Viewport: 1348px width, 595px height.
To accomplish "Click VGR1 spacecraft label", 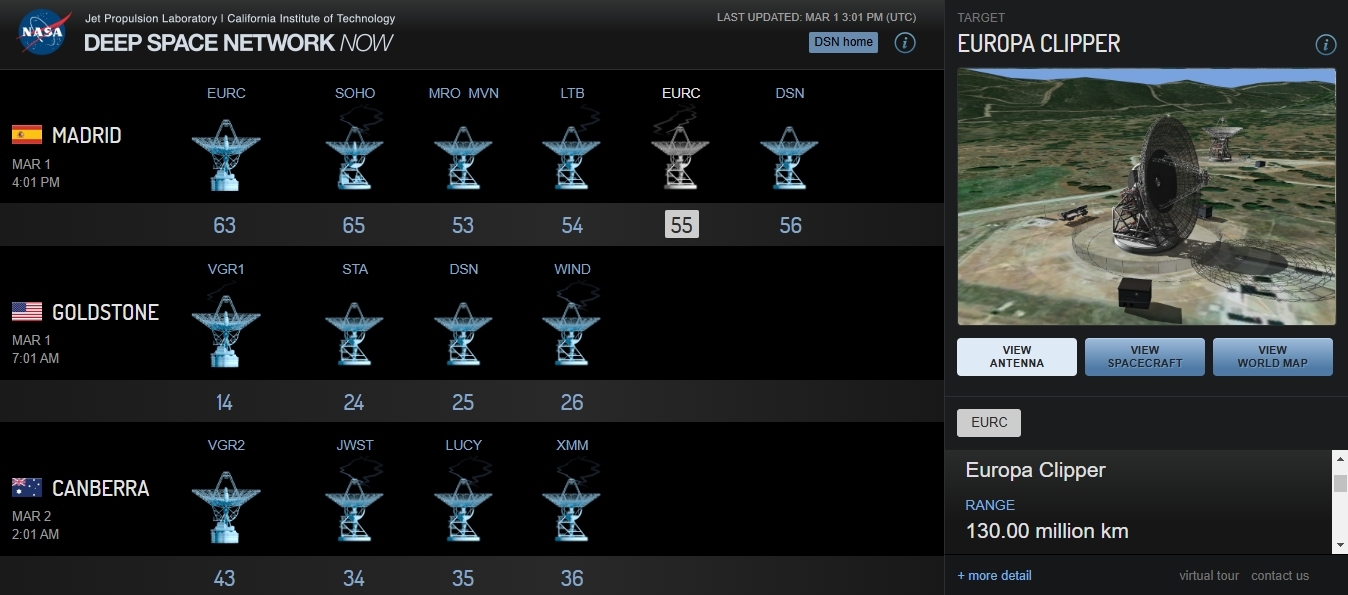I will tap(226, 269).
